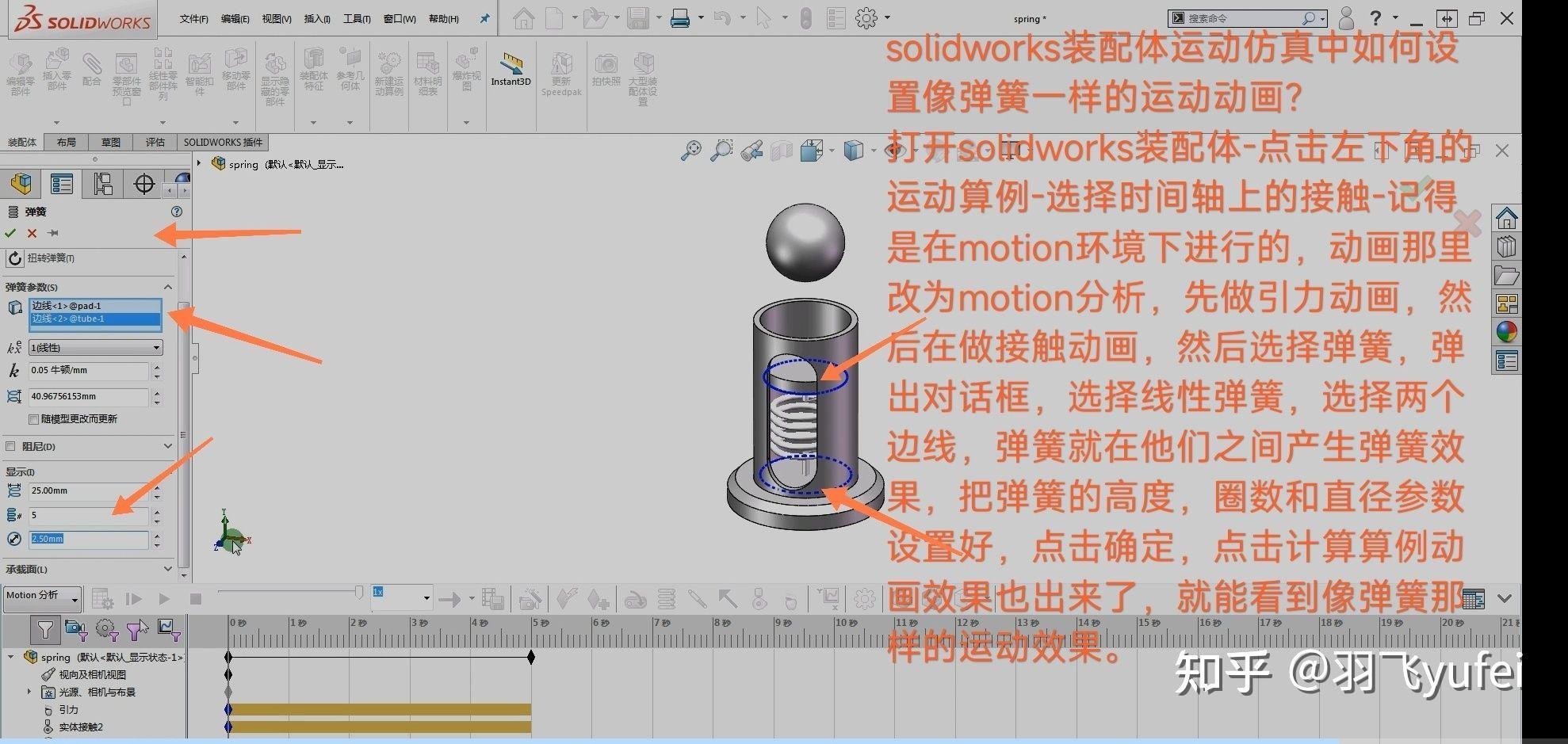Open the home icon in task pane

pyautogui.click(x=1506, y=217)
